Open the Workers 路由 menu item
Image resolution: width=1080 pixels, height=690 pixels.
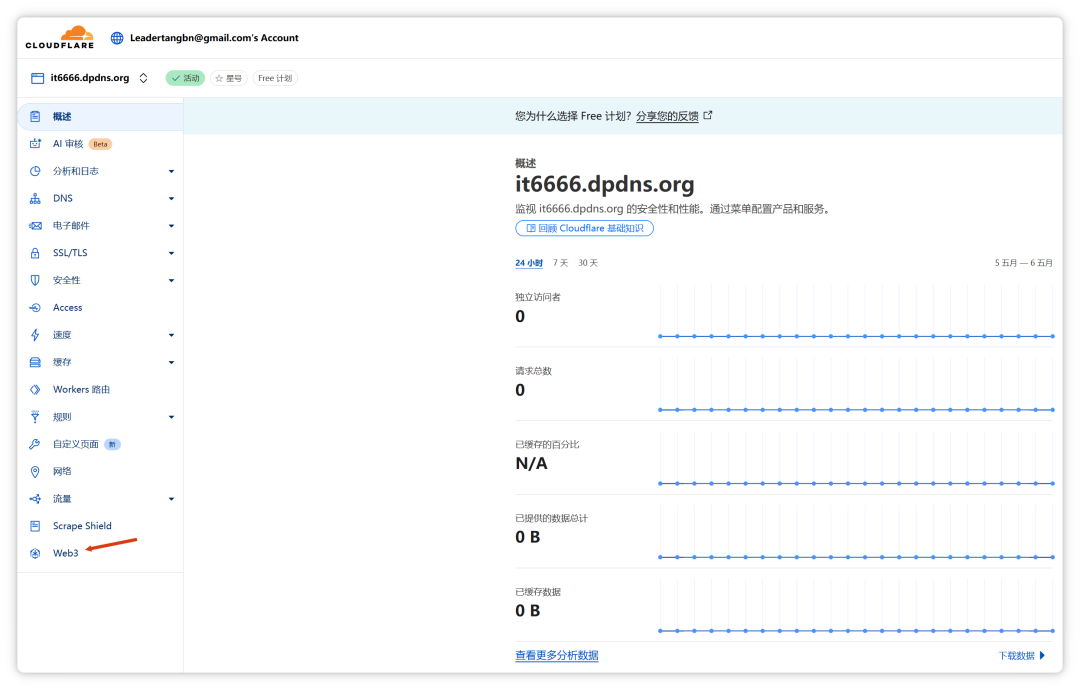pos(101,390)
